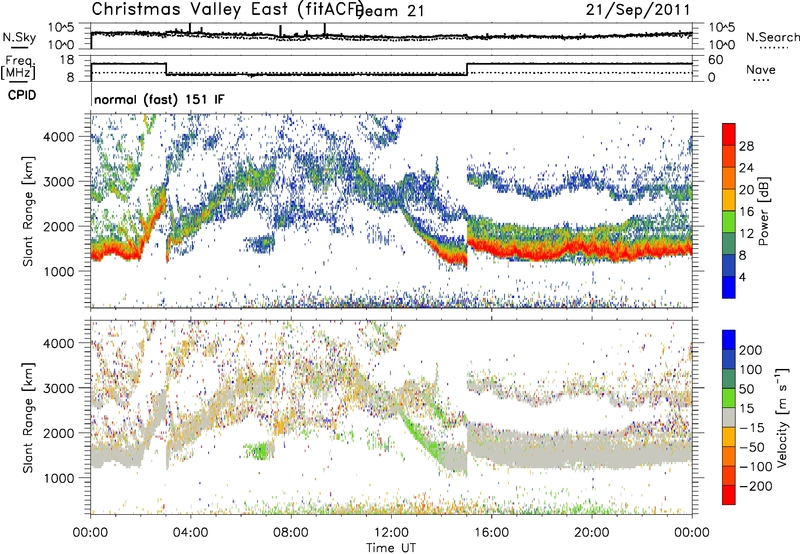
Task: Click the "04:00" time tick label
Action: [x=190, y=533]
